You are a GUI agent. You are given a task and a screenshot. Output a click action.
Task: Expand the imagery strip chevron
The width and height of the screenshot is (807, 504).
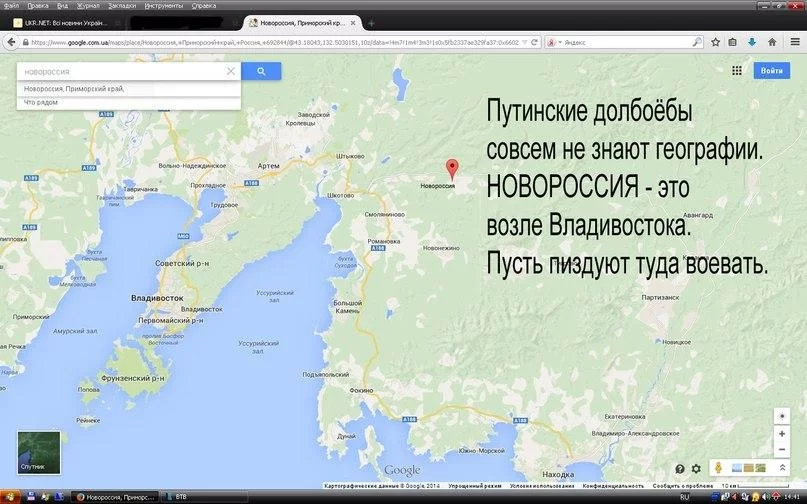[782, 467]
